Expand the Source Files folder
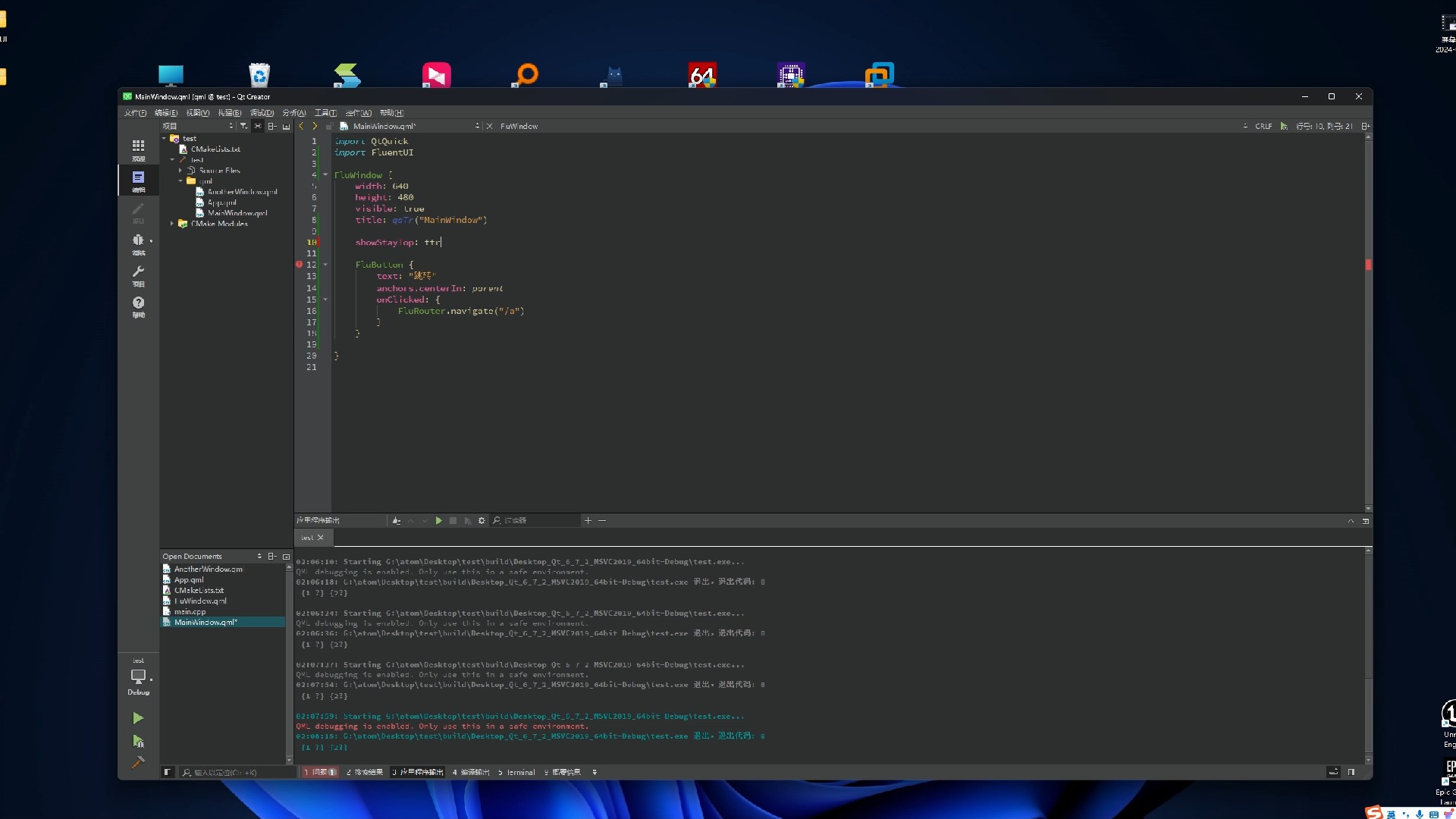This screenshot has width=1456, height=819. point(180,171)
